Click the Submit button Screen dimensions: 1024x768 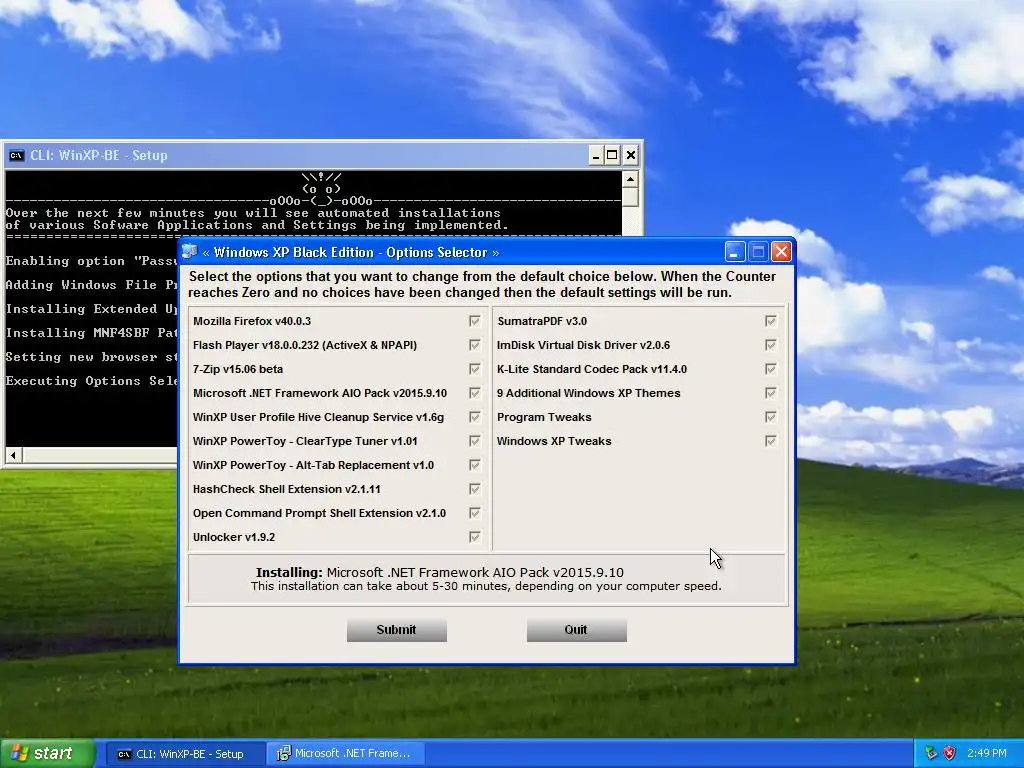point(396,630)
